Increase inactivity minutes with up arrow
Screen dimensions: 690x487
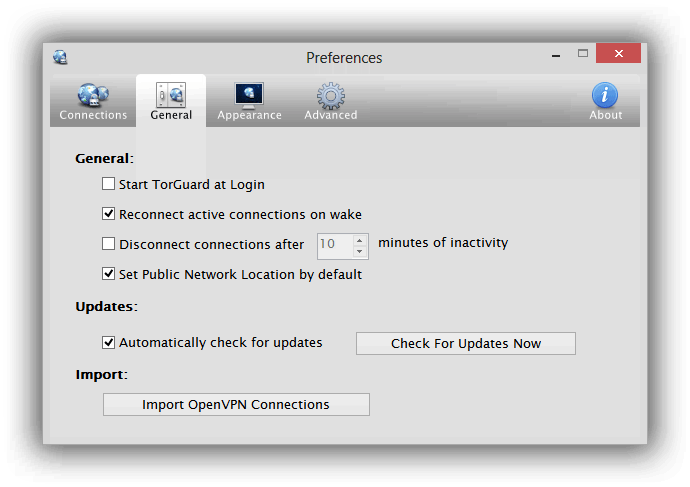pyautogui.click(x=360, y=241)
